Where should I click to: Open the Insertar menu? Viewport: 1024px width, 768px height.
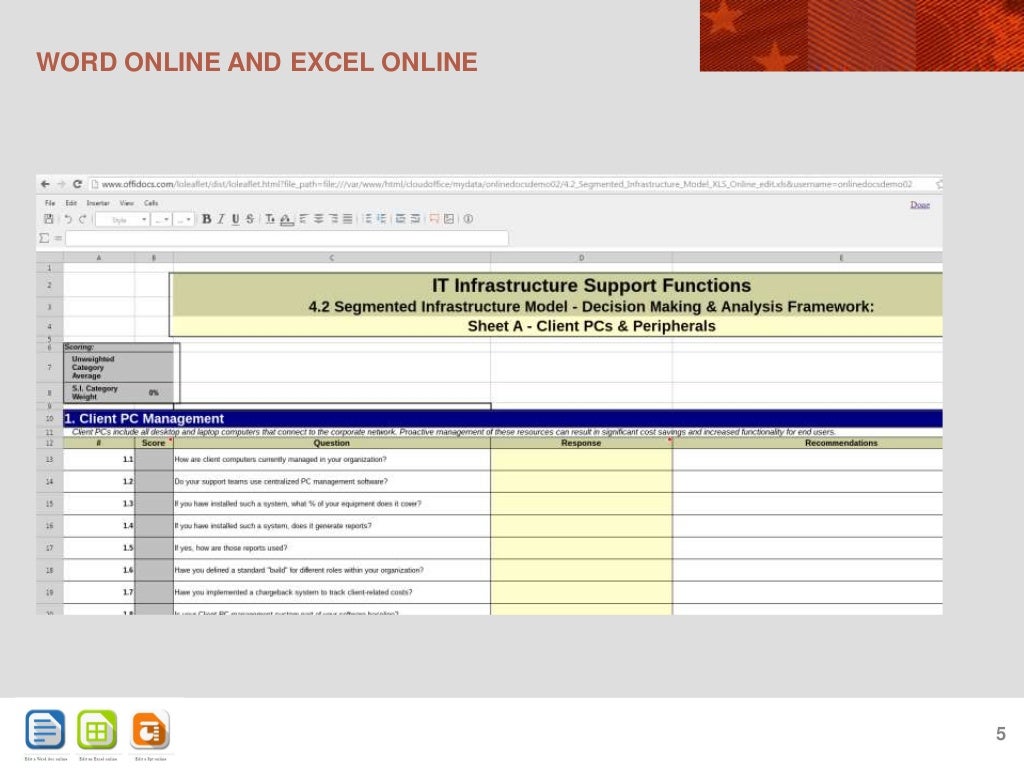(98, 203)
